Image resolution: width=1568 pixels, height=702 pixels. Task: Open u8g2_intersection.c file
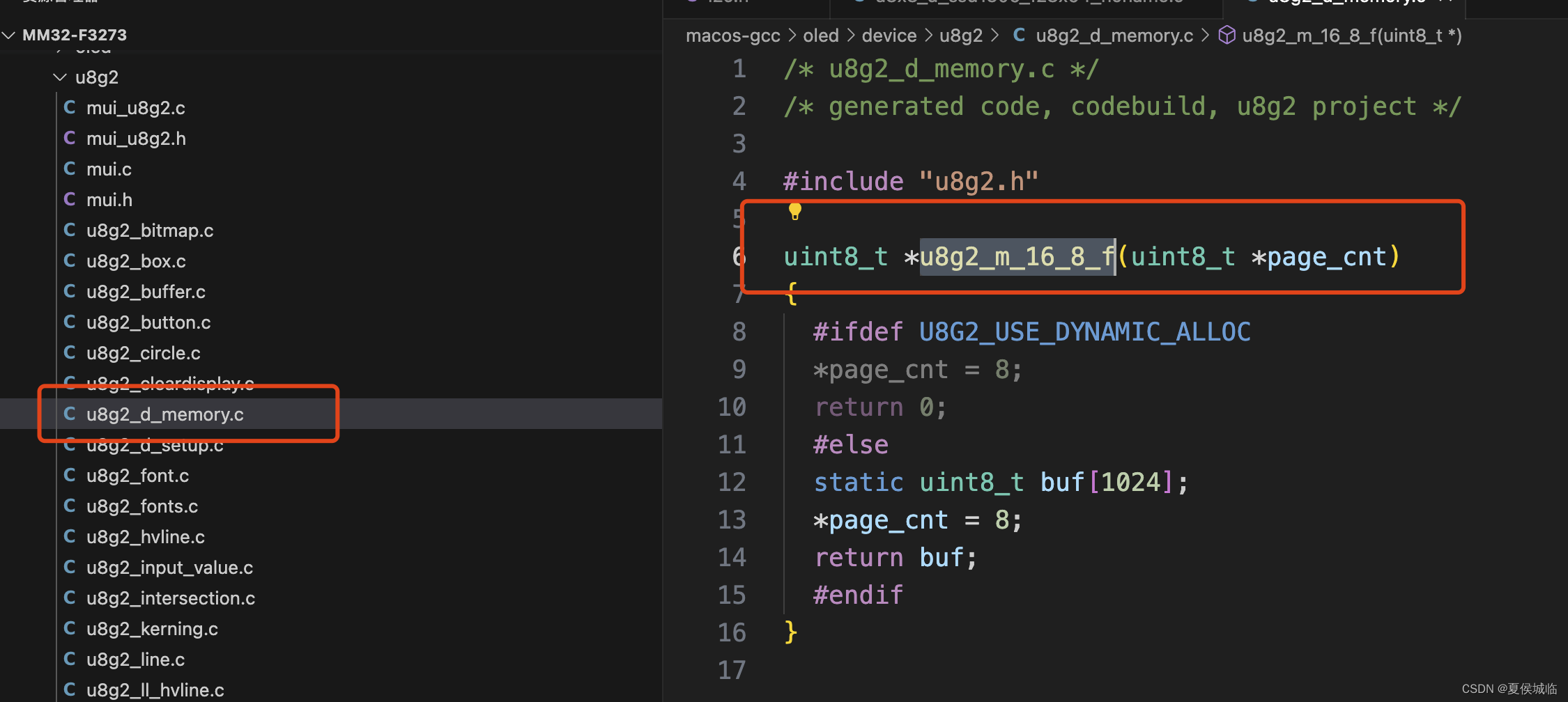coord(171,598)
